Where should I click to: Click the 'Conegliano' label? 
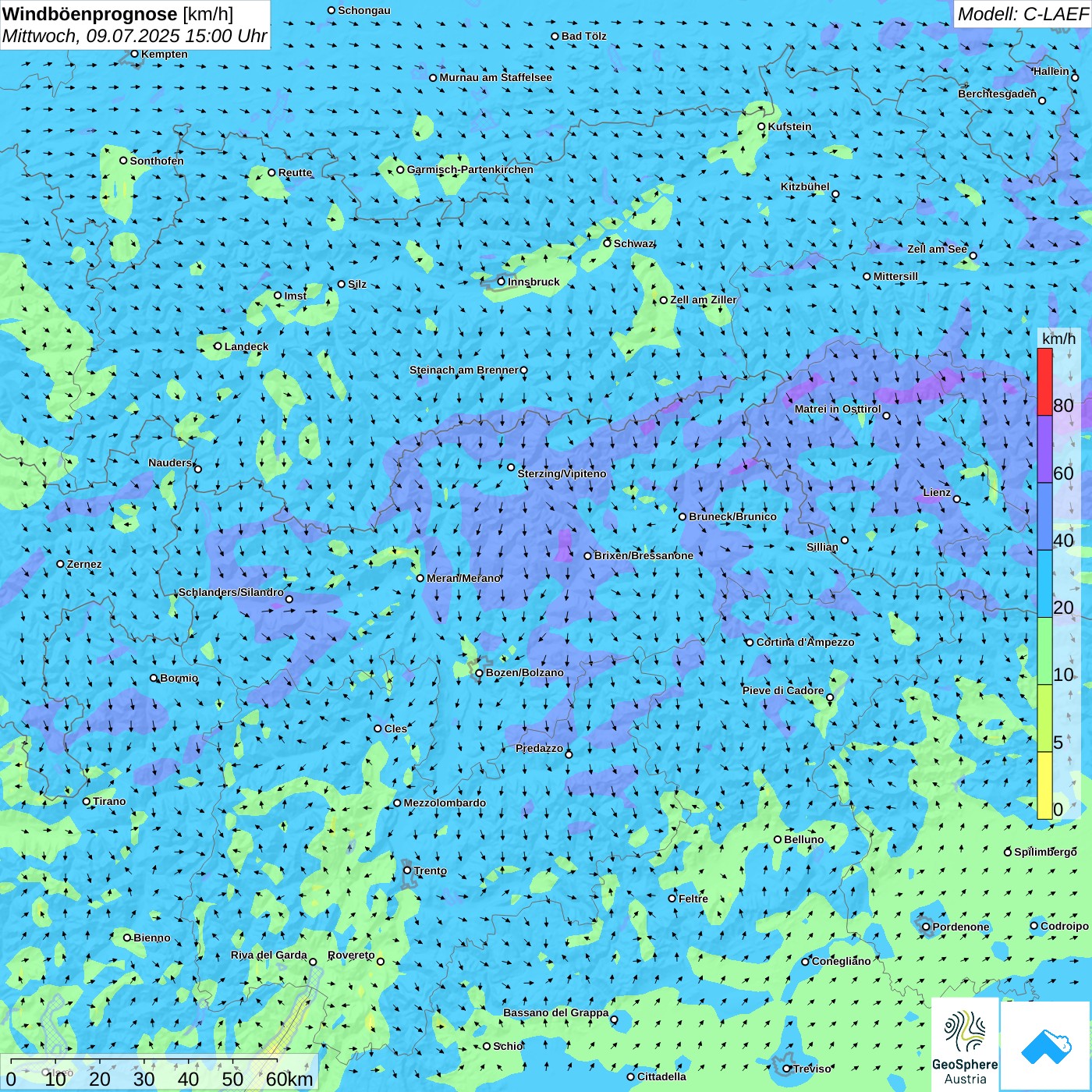(x=841, y=961)
